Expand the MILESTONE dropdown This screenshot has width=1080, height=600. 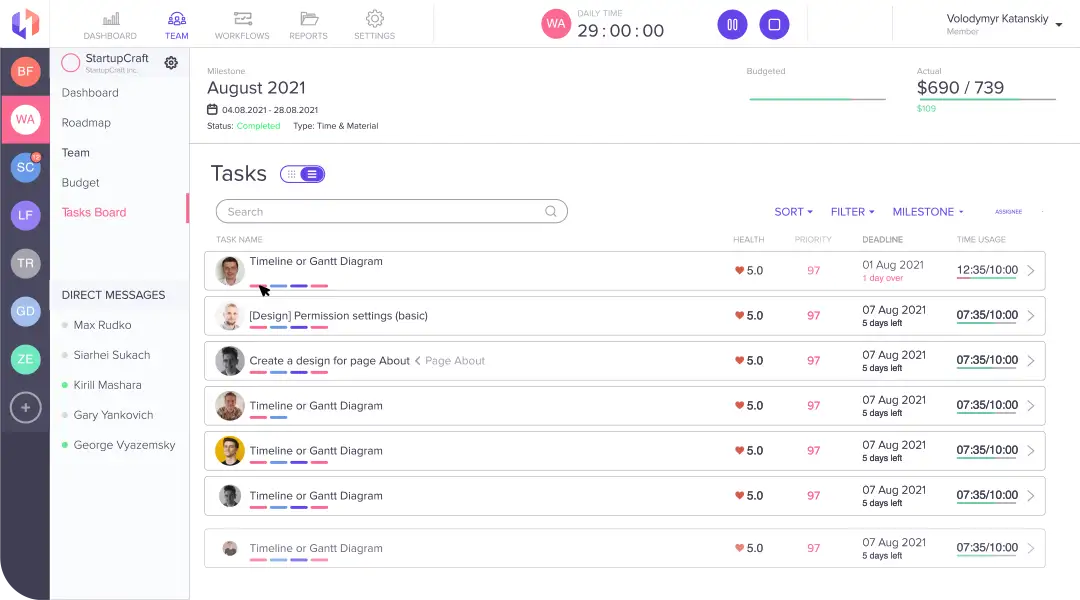(x=927, y=212)
